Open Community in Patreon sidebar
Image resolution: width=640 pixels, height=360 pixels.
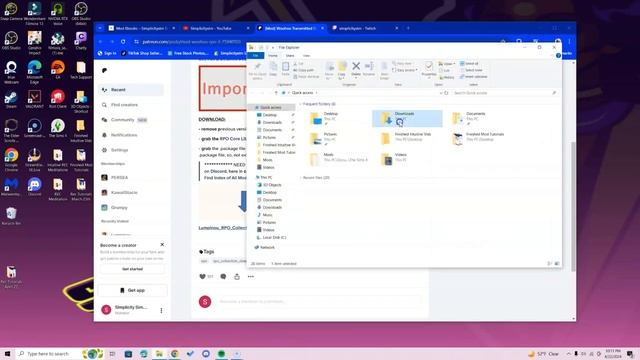[131, 120]
